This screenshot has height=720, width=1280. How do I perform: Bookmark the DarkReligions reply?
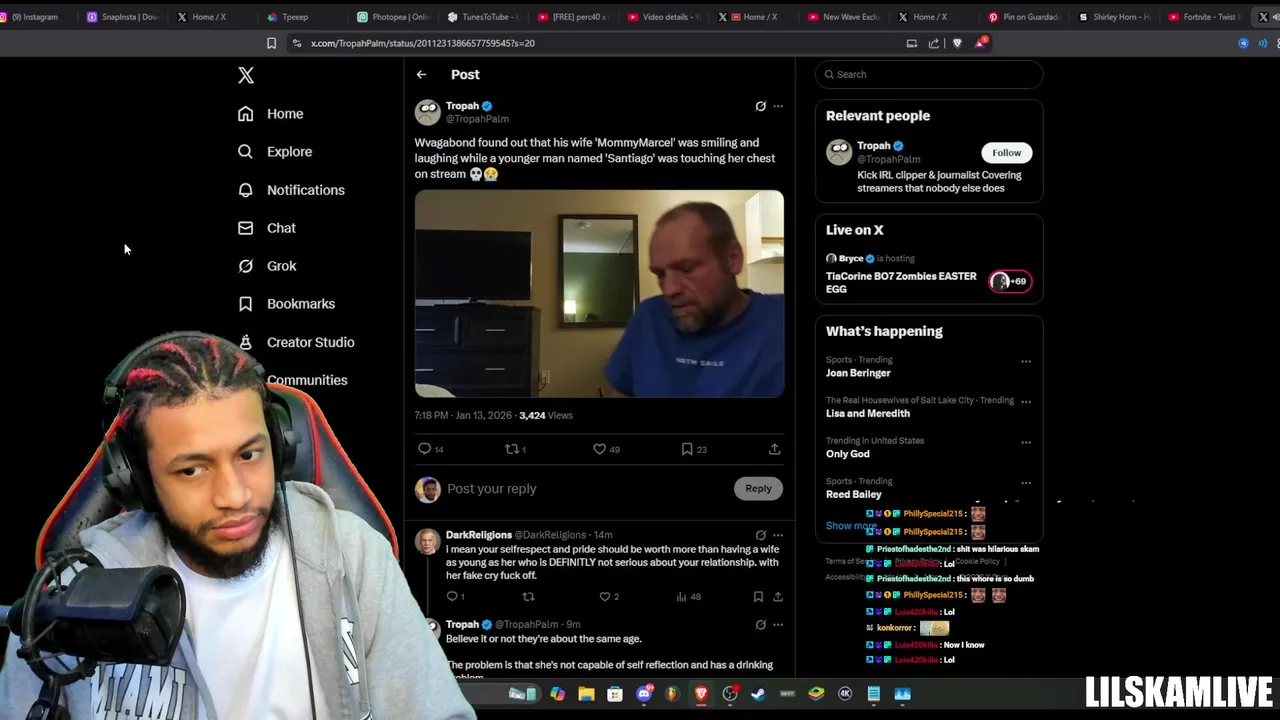click(758, 597)
